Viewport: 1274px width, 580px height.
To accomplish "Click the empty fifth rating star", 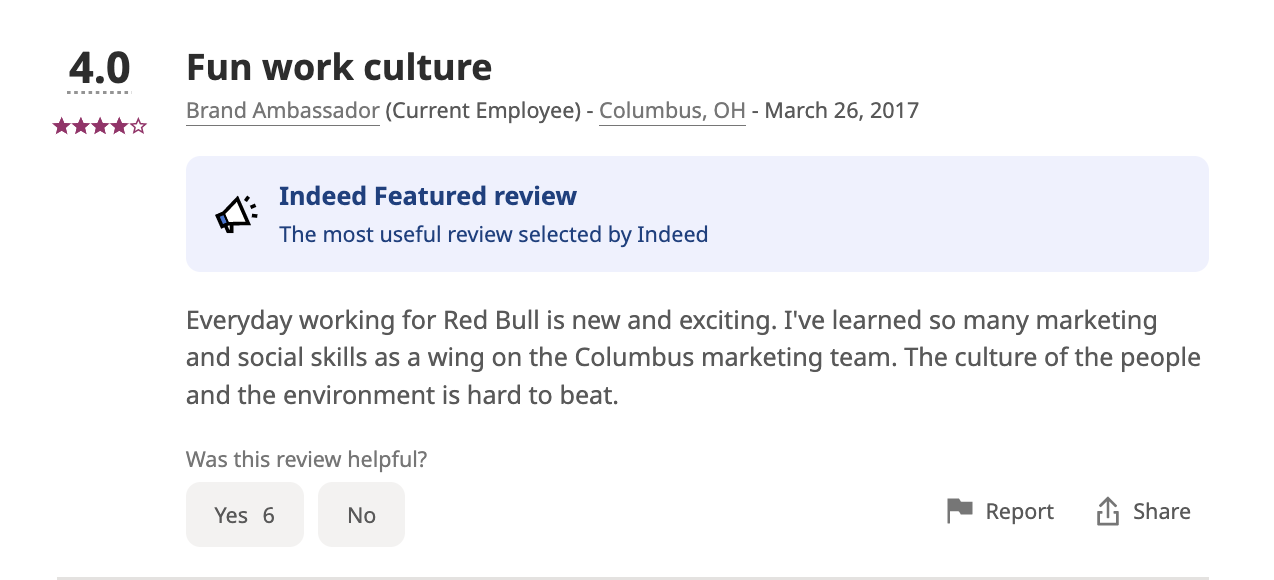I will [138, 126].
